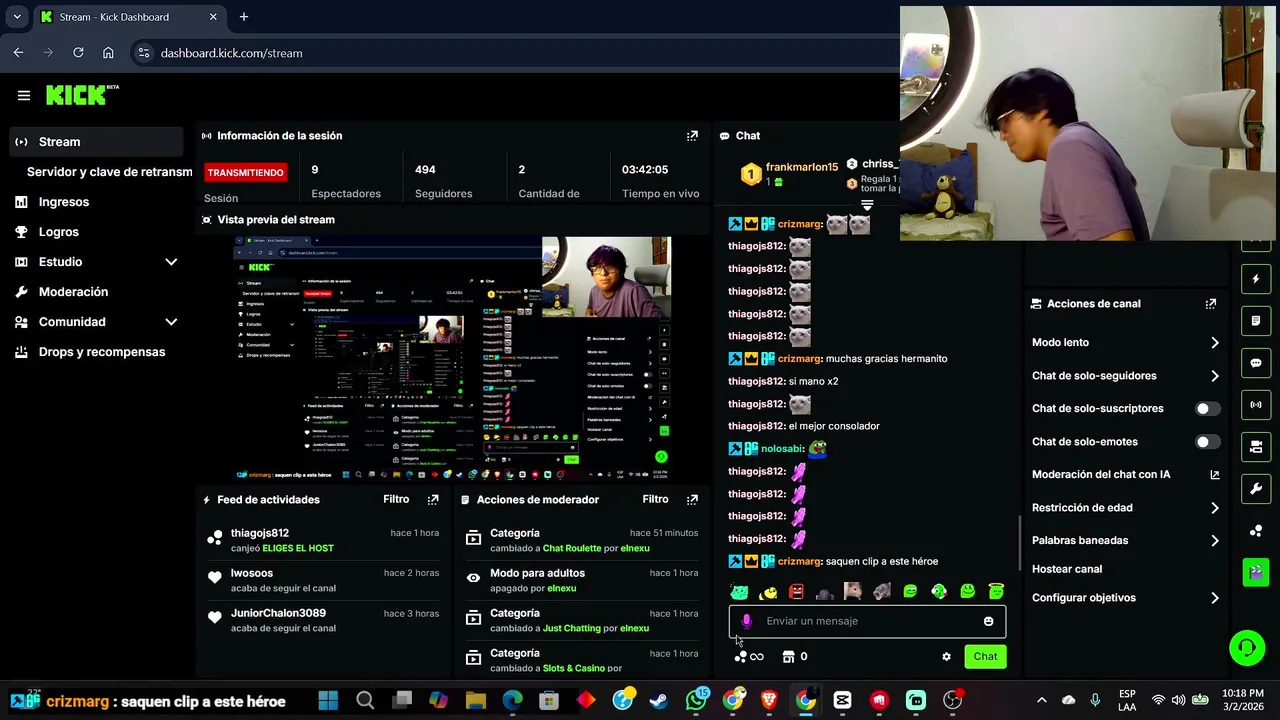
Task: Click username thiagojs812 in activity feed
Action: (x=260, y=533)
